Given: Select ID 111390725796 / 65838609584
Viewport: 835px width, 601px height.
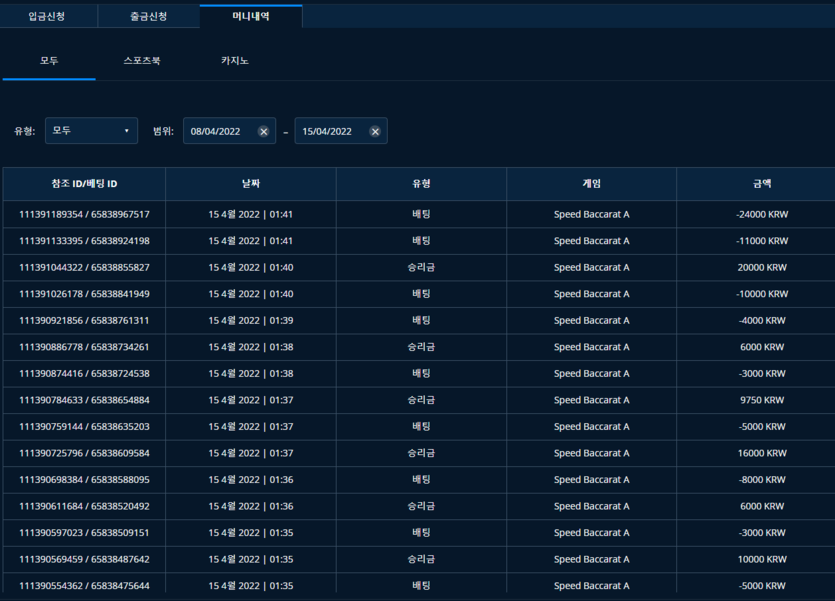Looking at the screenshot, I should click(x=84, y=454).
